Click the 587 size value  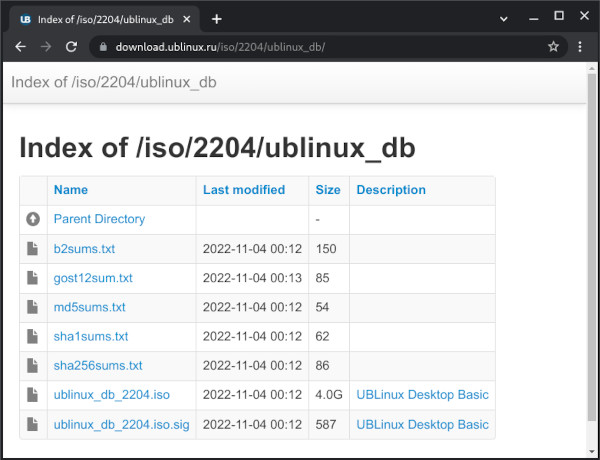(x=326, y=424)
